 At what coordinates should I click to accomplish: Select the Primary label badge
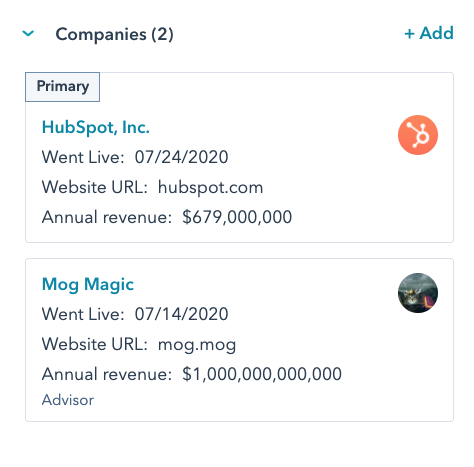click(62, 87)
